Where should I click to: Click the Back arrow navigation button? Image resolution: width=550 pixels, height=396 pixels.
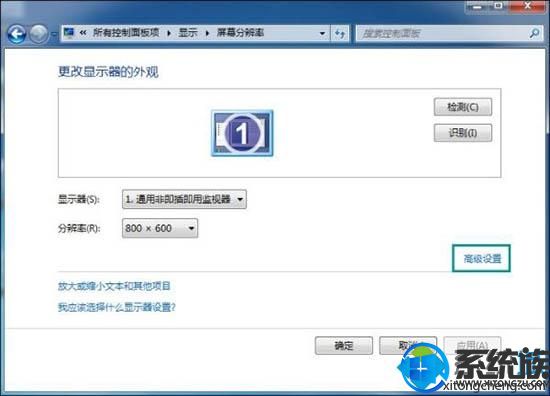tap(16, 34)
